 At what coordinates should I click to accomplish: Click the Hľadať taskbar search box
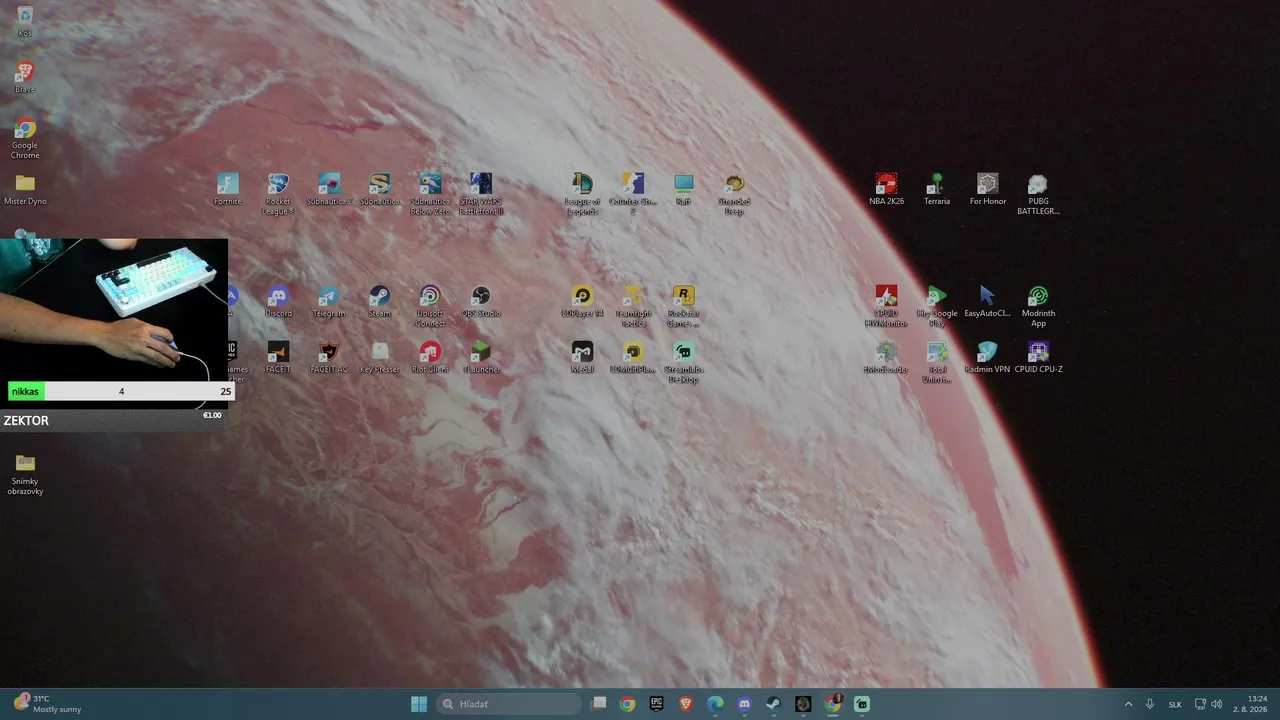[508, 704]
